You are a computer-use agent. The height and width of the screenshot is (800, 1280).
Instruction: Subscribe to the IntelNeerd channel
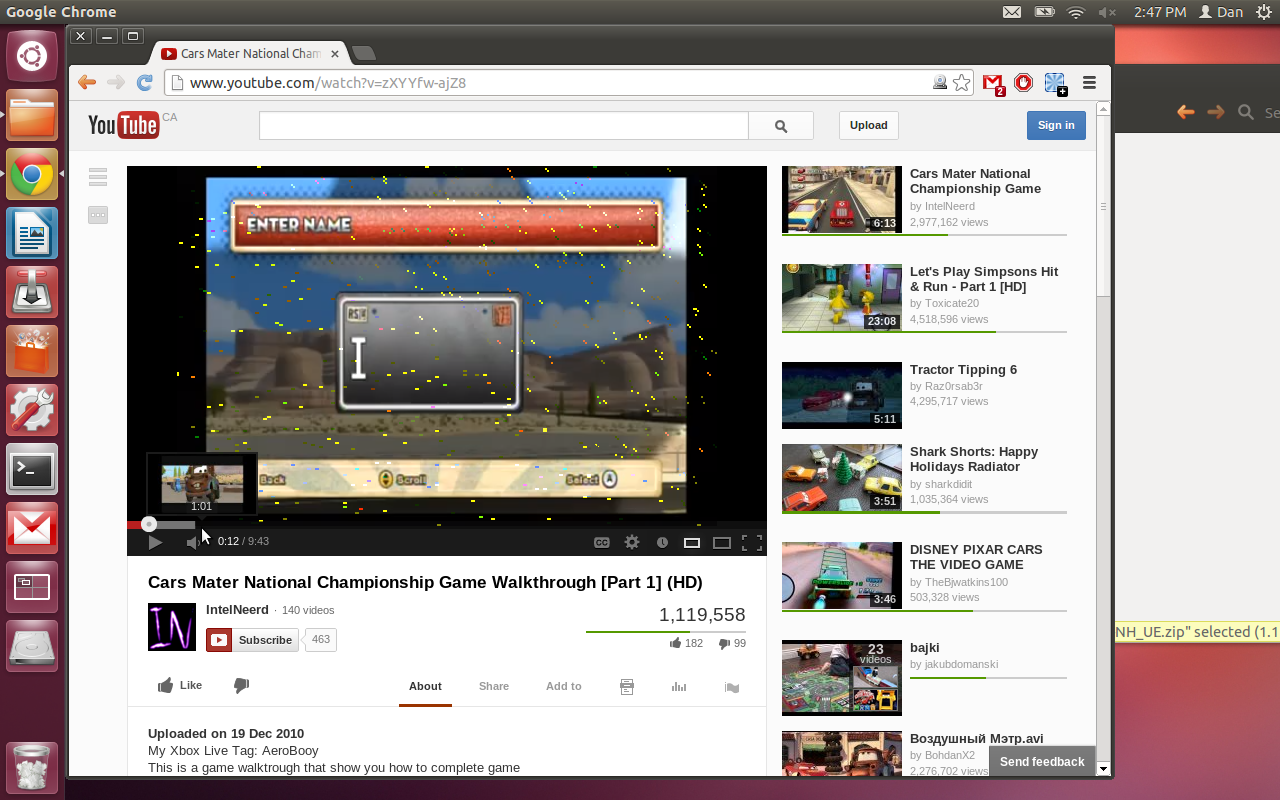(252, 640)
